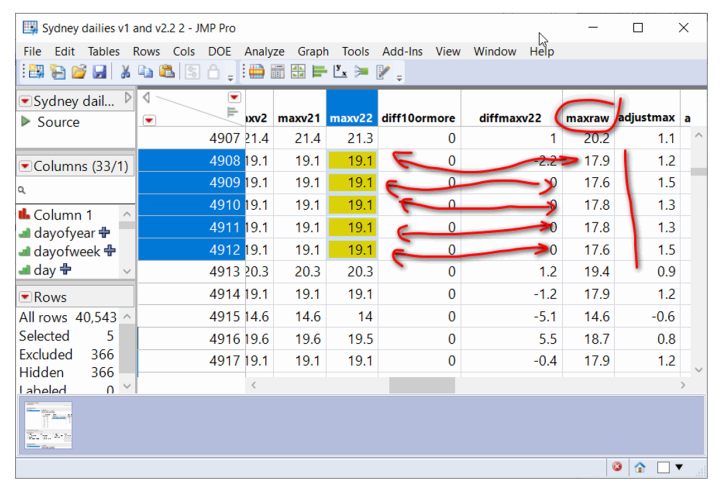Expand the Source script with green triangle
720x491 pixels.
click(26, 122)
